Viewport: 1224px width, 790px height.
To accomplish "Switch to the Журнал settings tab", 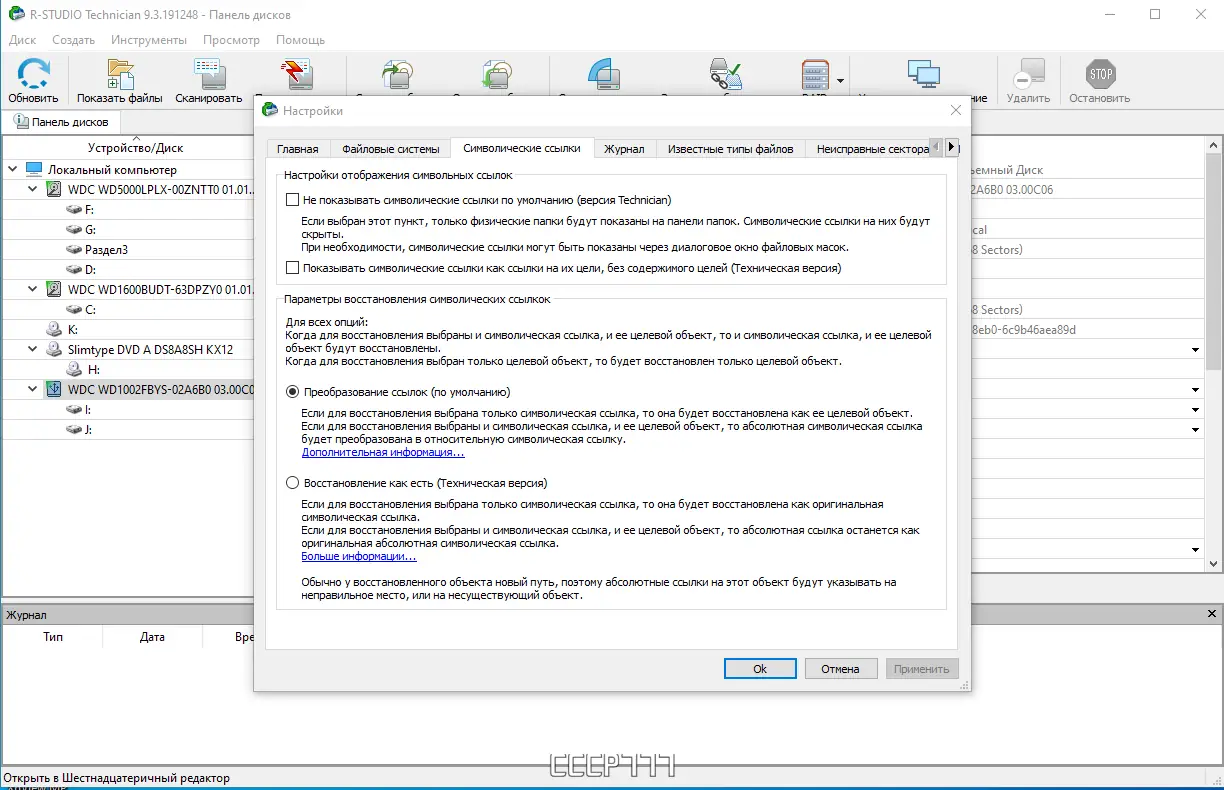I will tap(624, 148).
